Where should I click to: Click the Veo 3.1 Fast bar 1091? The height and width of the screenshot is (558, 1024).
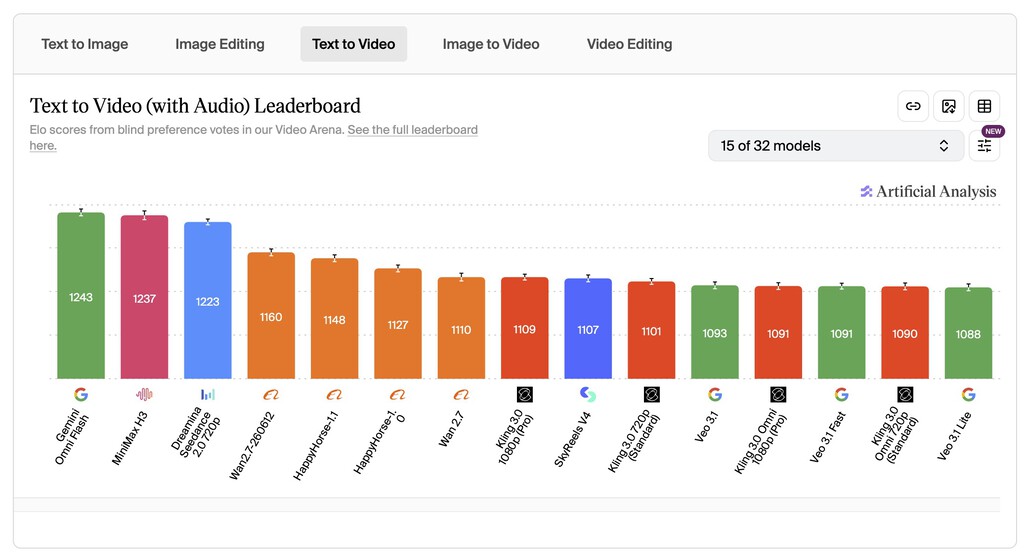842,332
